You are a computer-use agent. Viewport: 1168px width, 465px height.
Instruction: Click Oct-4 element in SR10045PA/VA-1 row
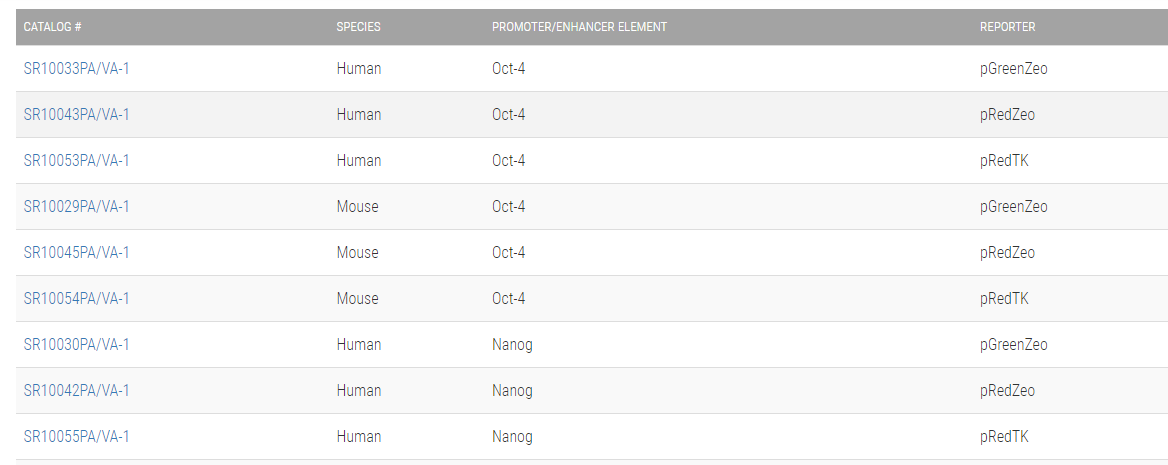[x=508, y=253]
